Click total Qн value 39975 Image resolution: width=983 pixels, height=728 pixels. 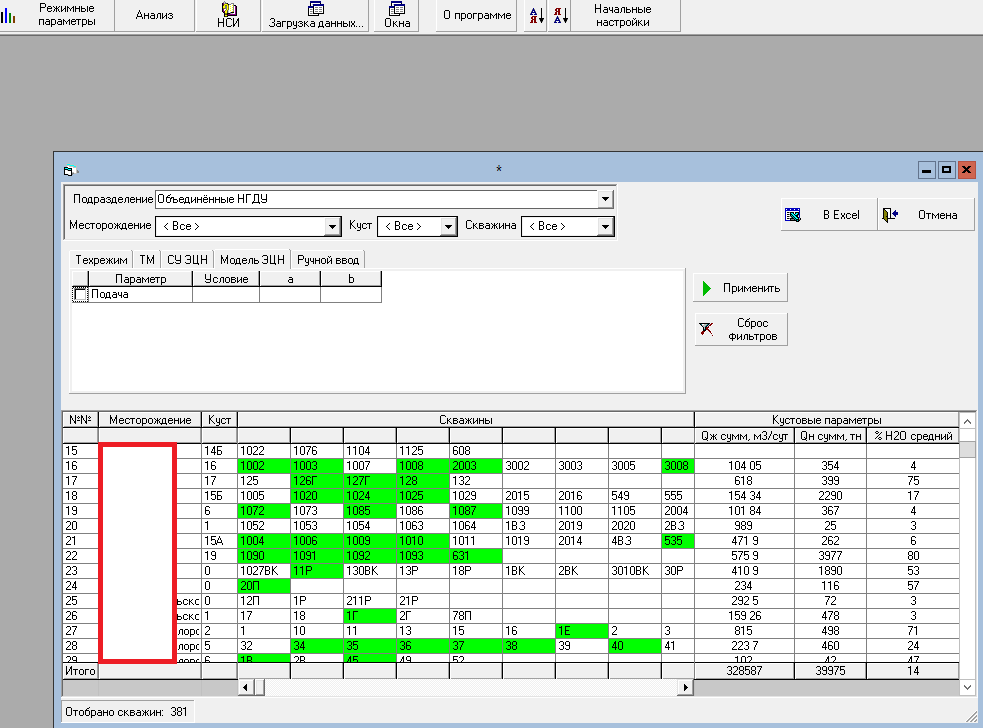830,670
